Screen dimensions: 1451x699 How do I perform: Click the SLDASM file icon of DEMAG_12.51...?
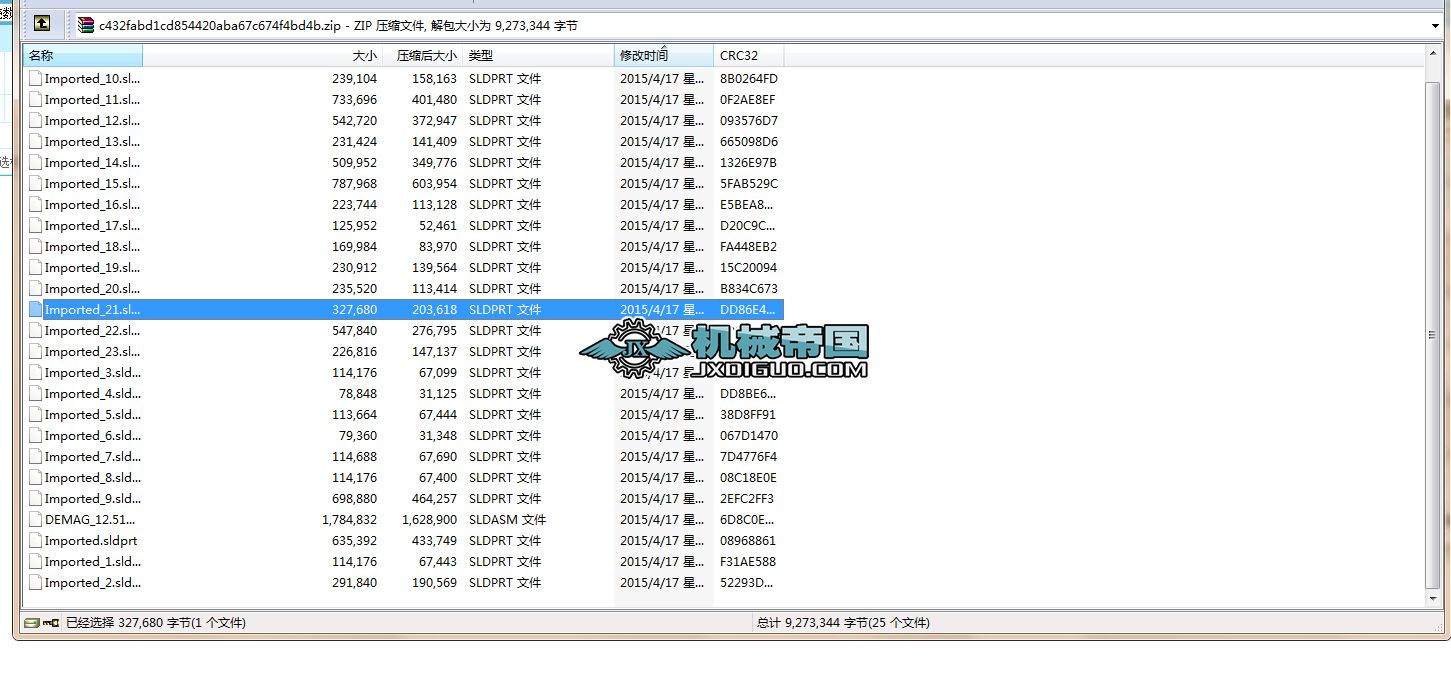(x=35, y=519)
